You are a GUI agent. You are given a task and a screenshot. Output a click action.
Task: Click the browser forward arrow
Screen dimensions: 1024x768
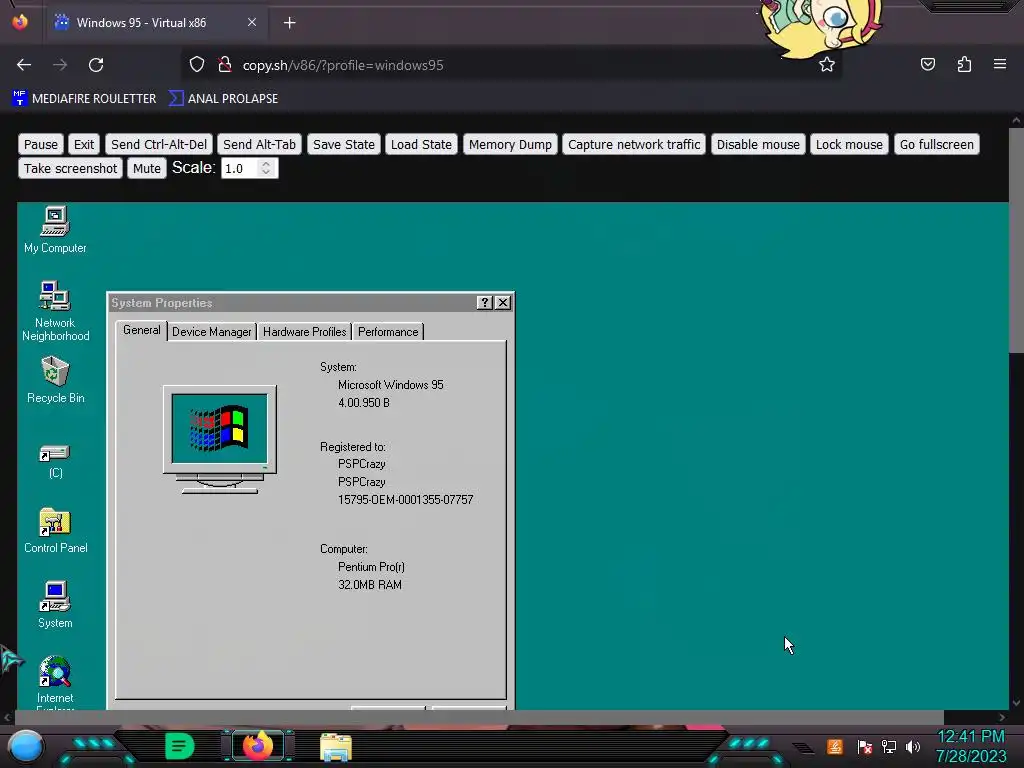[x=60, y=65]
